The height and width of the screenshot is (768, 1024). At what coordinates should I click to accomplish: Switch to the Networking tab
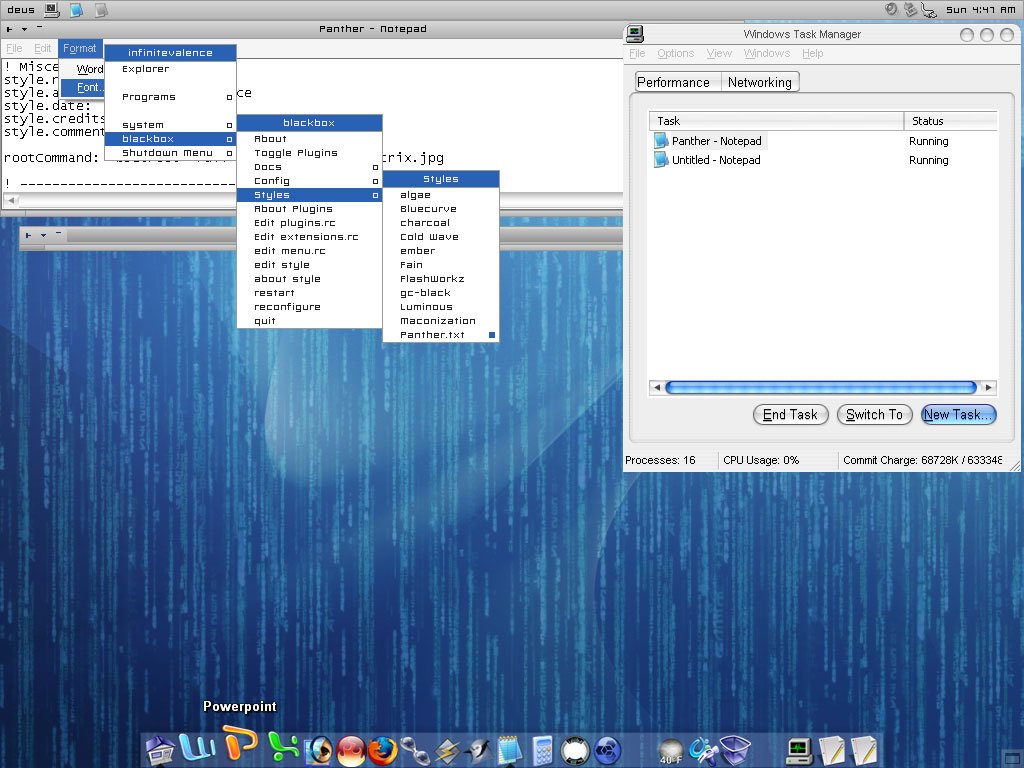click(760, 82)
